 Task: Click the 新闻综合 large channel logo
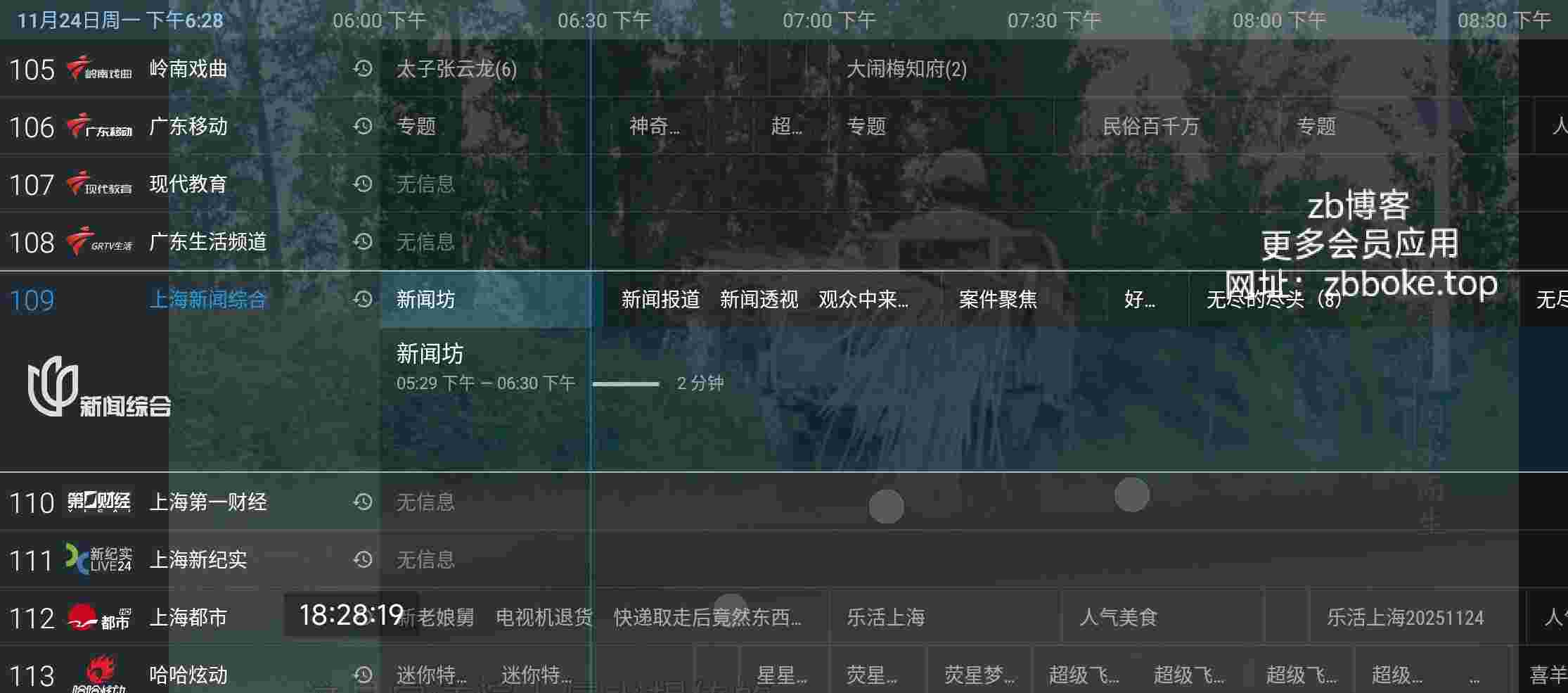(x=99, y=387)
